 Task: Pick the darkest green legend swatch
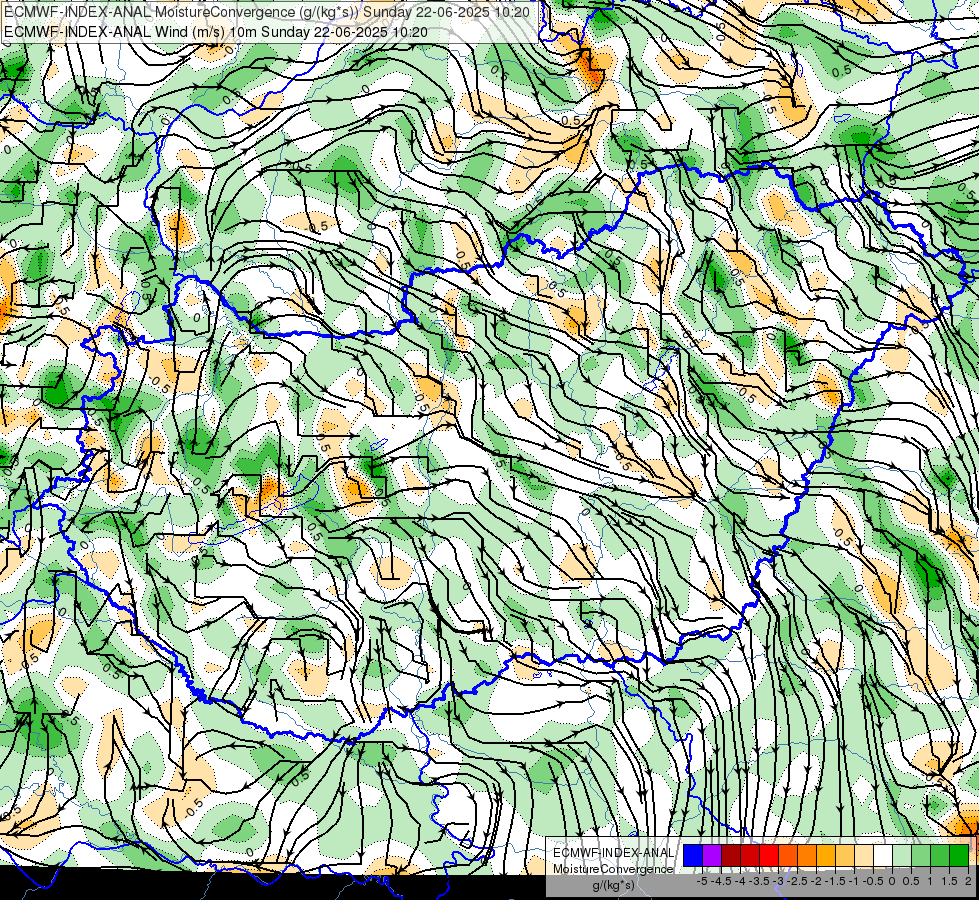[959, 855]
